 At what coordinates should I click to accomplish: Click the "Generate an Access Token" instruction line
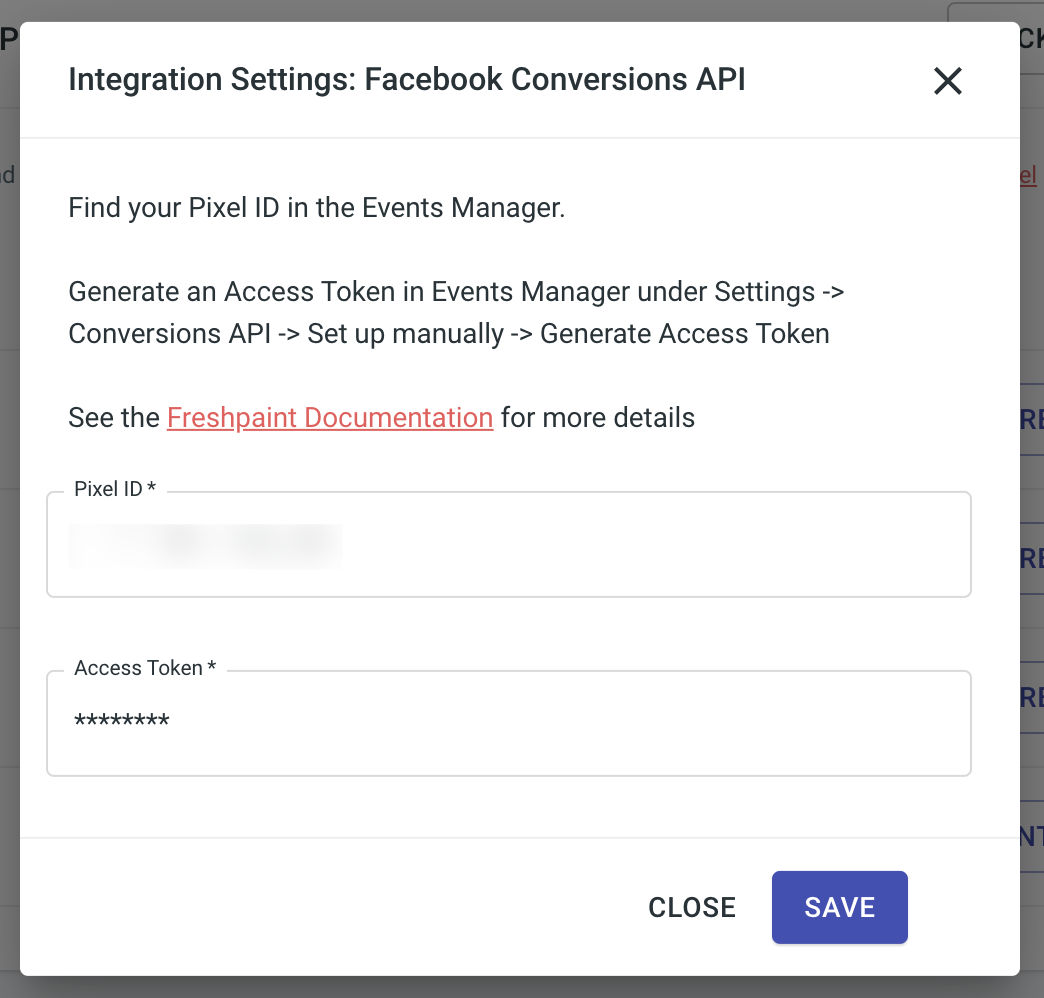[x=457, y=292]
